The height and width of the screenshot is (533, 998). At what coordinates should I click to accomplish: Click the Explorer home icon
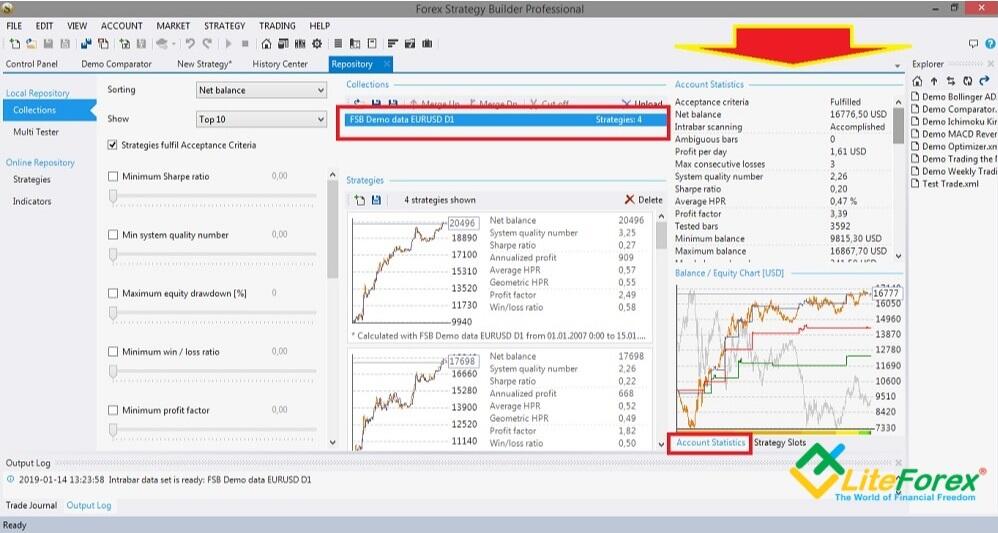click(917, 81)
